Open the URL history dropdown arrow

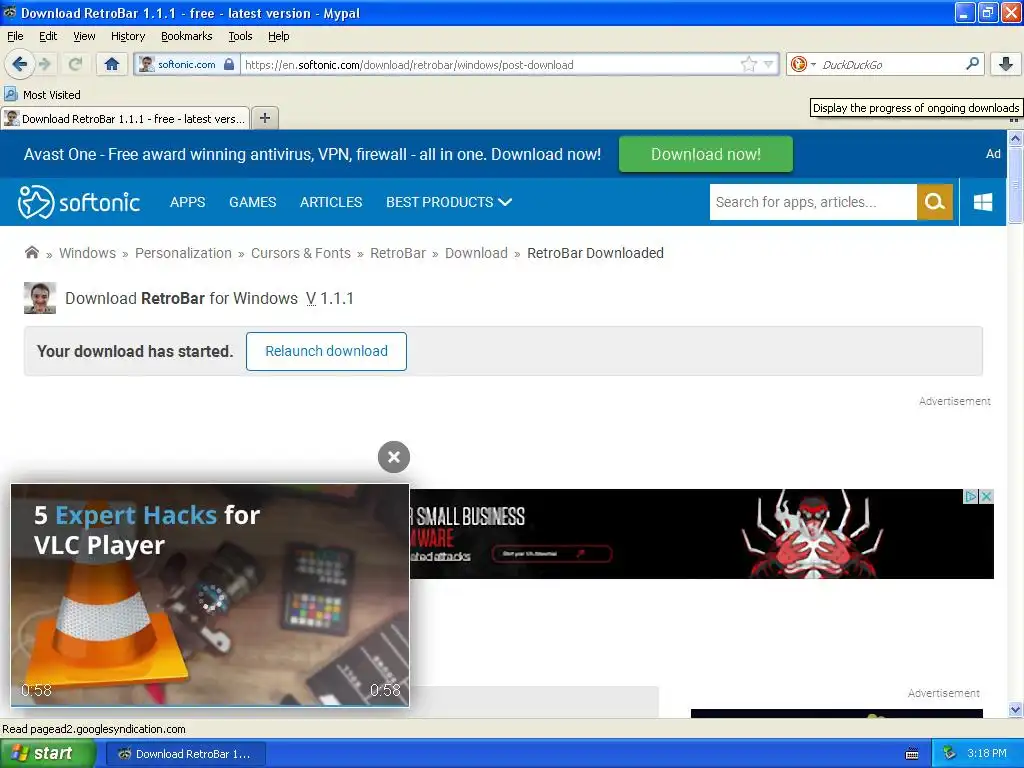coord(769,64)
